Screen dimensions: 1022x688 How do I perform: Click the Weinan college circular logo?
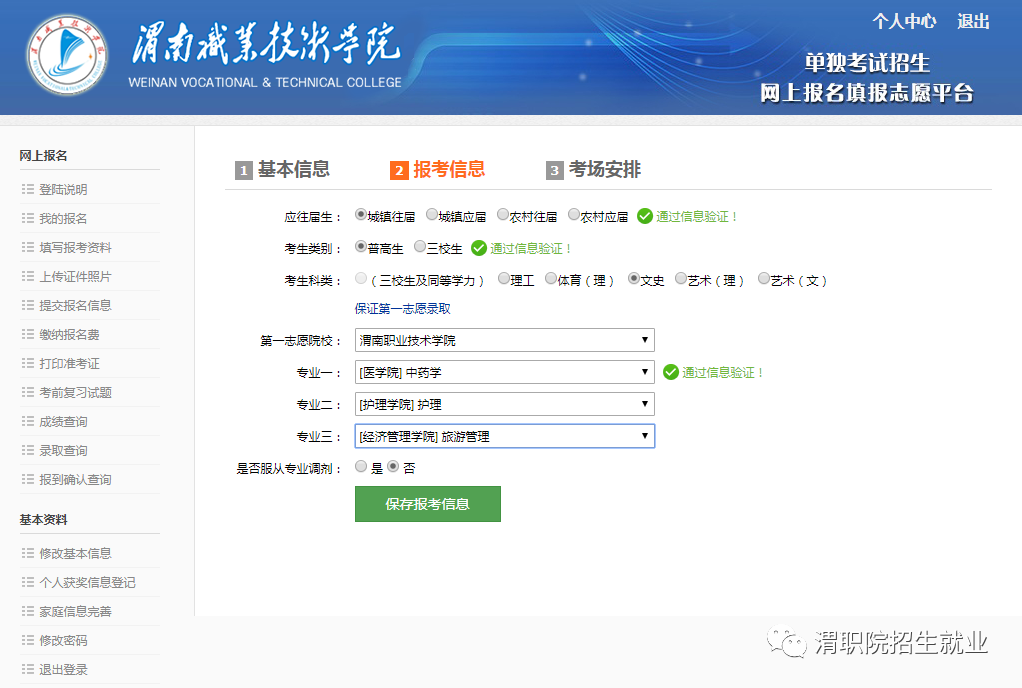(67, 55)
